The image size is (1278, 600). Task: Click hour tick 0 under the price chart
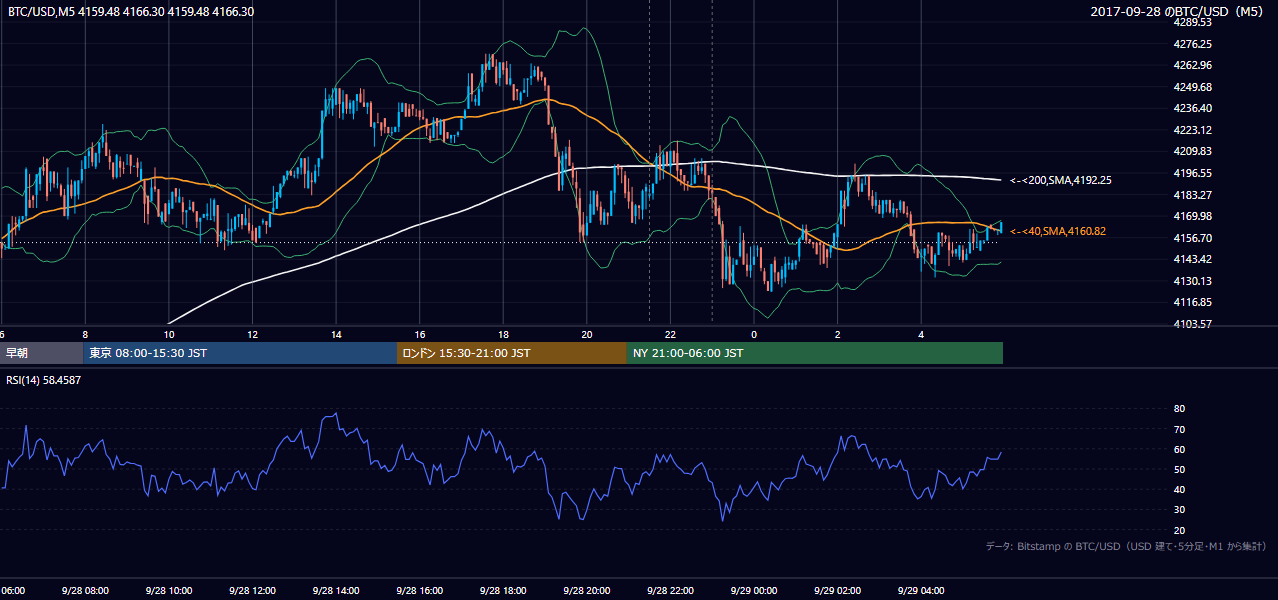coord(754,334)
